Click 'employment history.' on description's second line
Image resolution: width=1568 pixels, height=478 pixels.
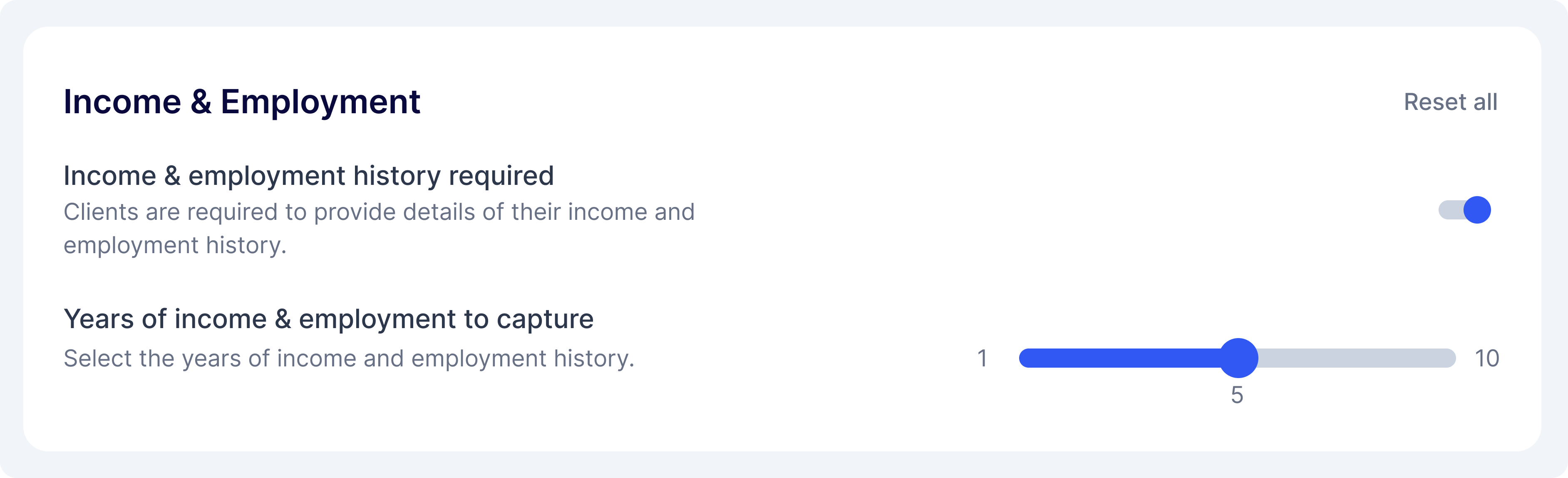tap(175, 245)
